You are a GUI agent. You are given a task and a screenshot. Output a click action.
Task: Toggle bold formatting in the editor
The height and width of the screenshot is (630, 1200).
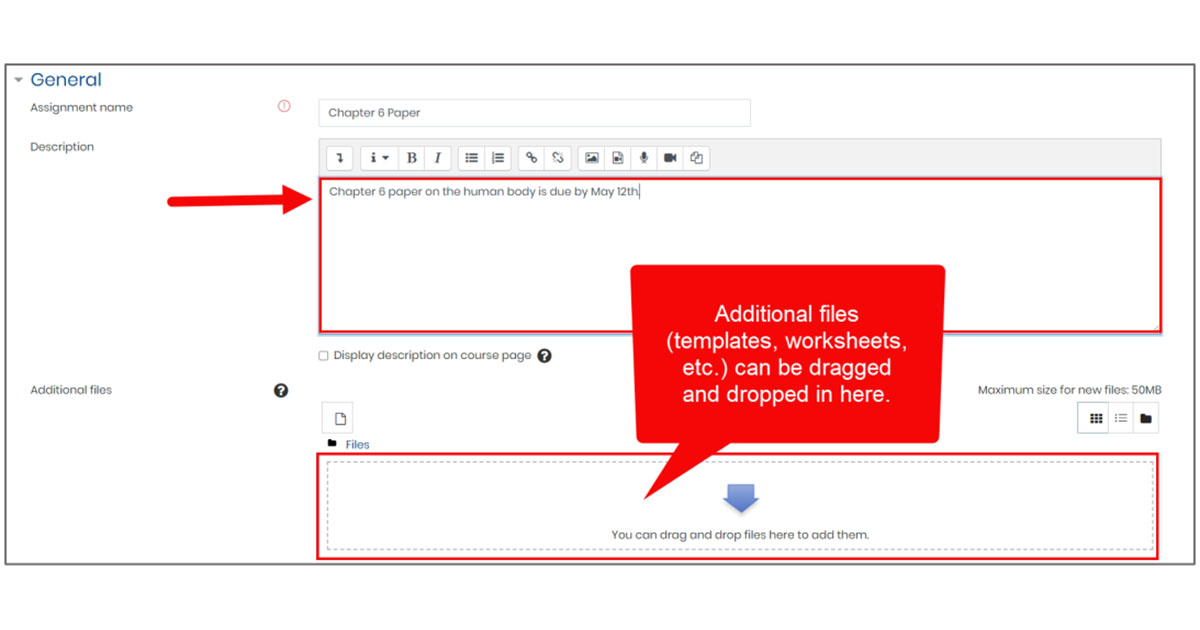click(x=410, y=157)
